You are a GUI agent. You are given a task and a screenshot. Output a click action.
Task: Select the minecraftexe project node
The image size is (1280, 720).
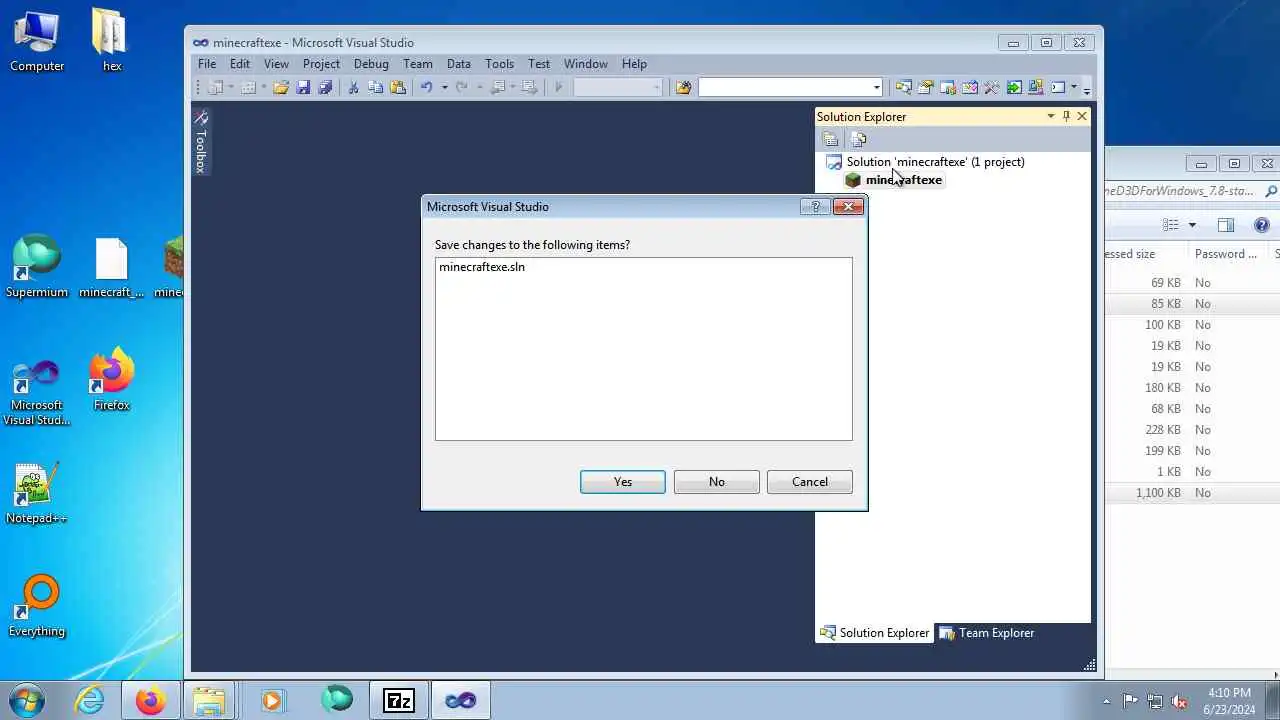[x=904, y=180]
